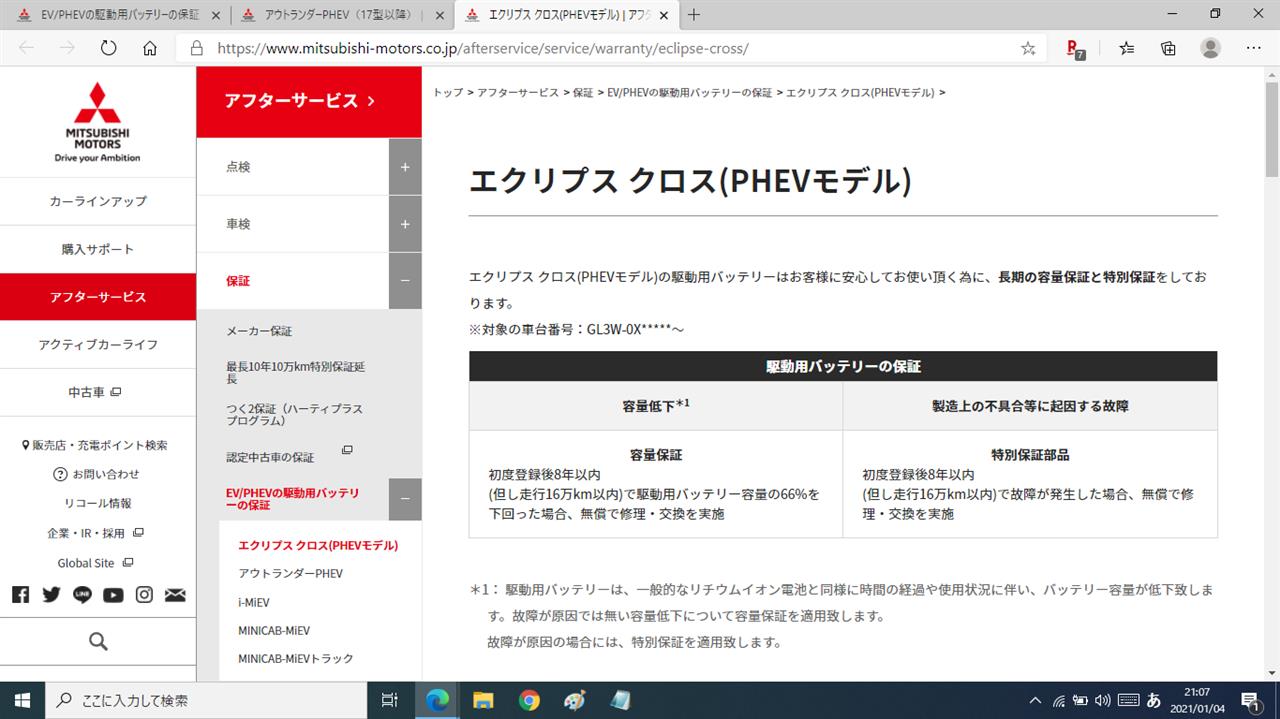Open Windows Task View button
Image resolution: width=1280 pixels, height=719 pixels.
click(x=390, y=700)
